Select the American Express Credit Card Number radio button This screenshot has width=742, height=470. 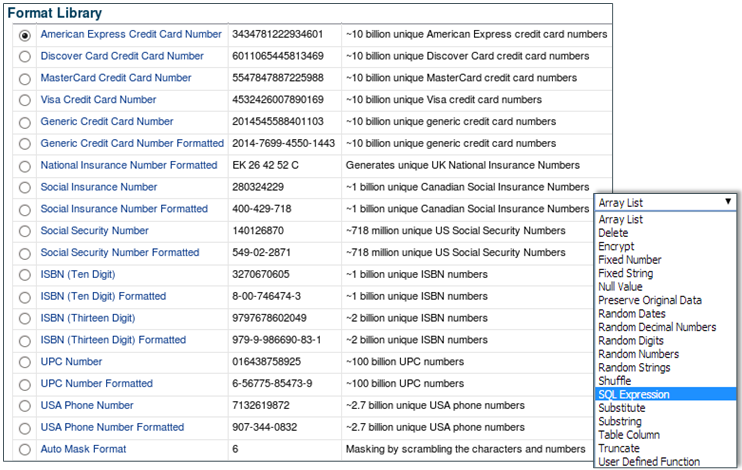(24, 35)
